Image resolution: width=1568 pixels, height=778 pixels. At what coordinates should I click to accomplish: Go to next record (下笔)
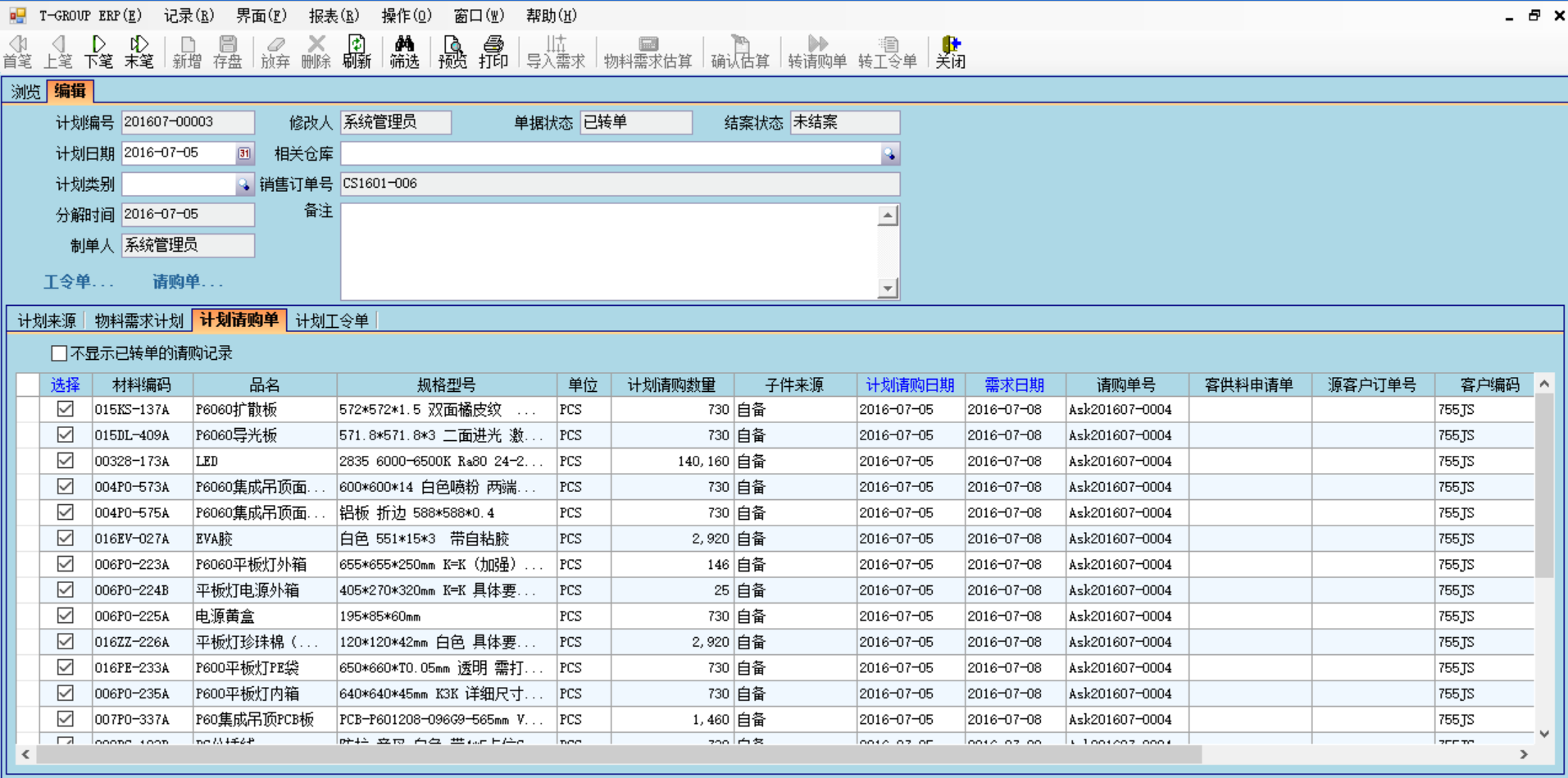(x=98, y=52)
